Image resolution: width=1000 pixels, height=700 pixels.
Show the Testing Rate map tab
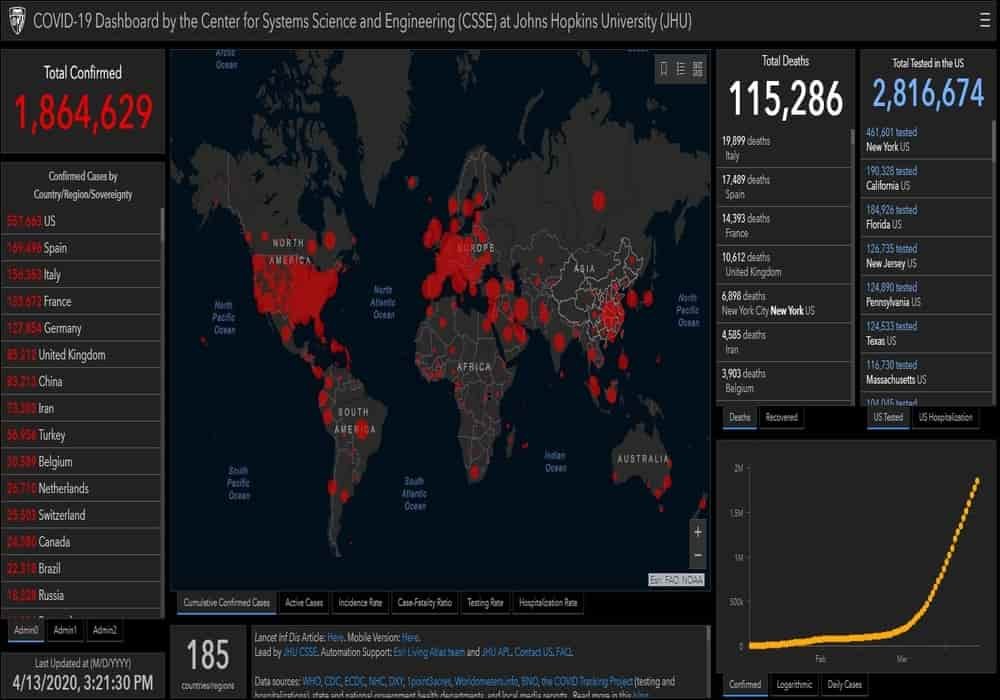(x=485, y=602)
